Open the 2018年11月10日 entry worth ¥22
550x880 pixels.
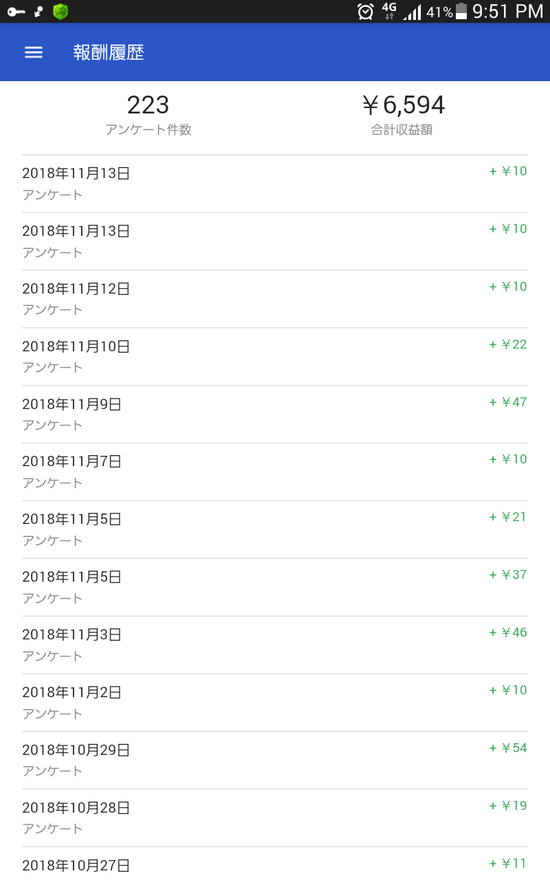coord(275,357)
